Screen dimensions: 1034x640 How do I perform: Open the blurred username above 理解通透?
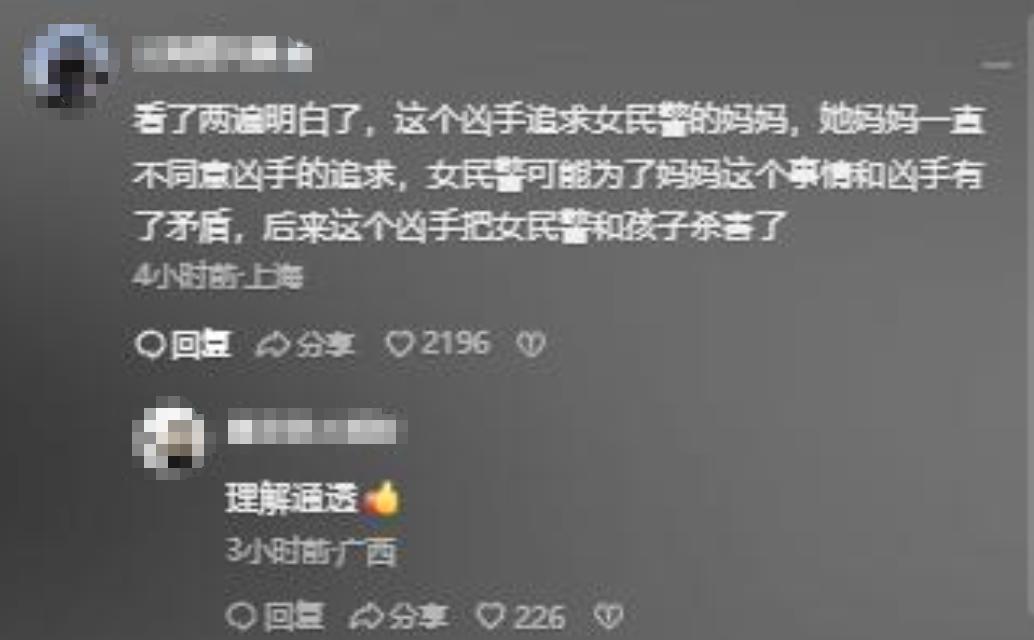pos(317,430)
